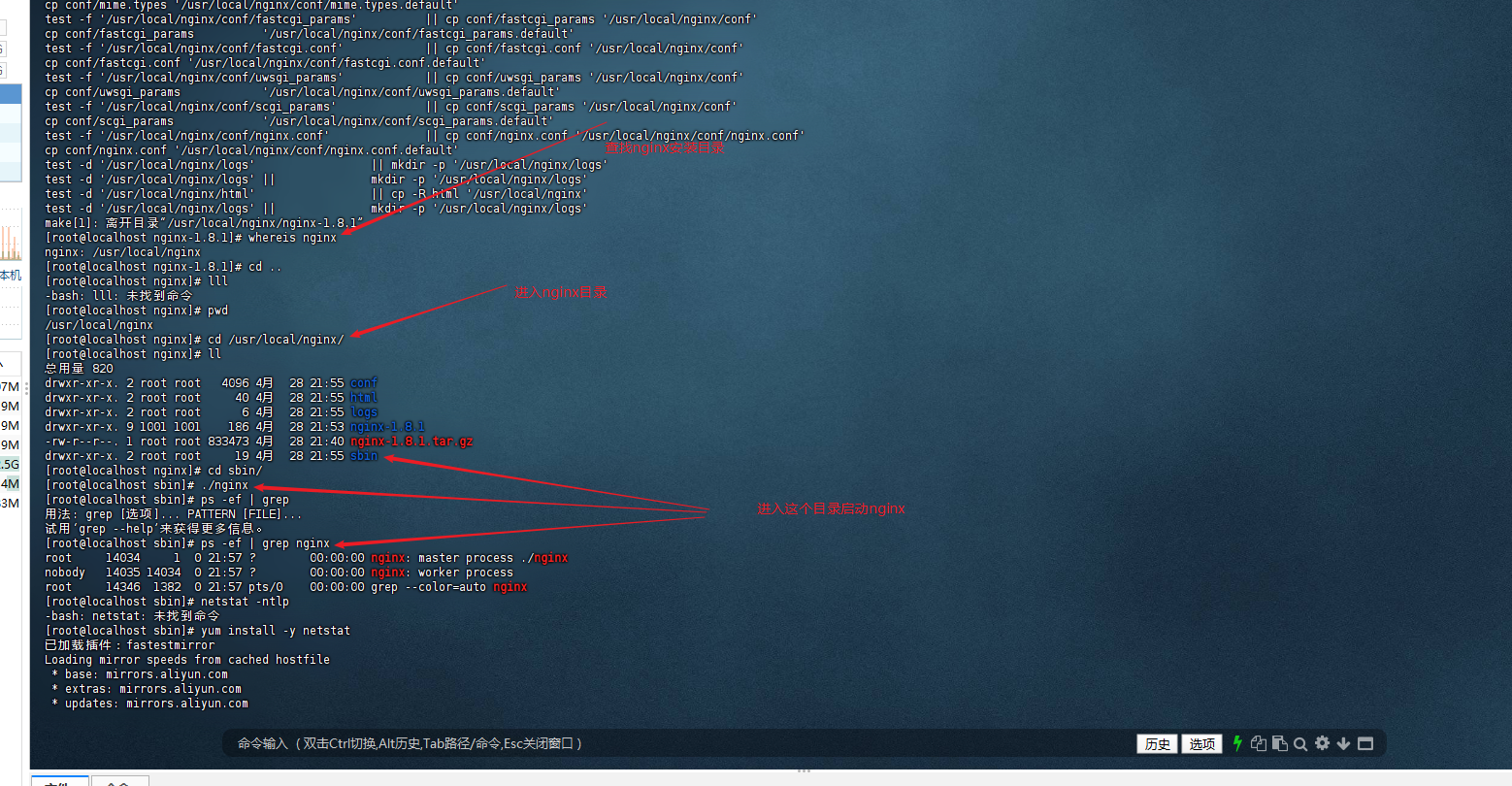
Task: Click the 历史 button near the command bar
Action: [x=1157, y=743]
